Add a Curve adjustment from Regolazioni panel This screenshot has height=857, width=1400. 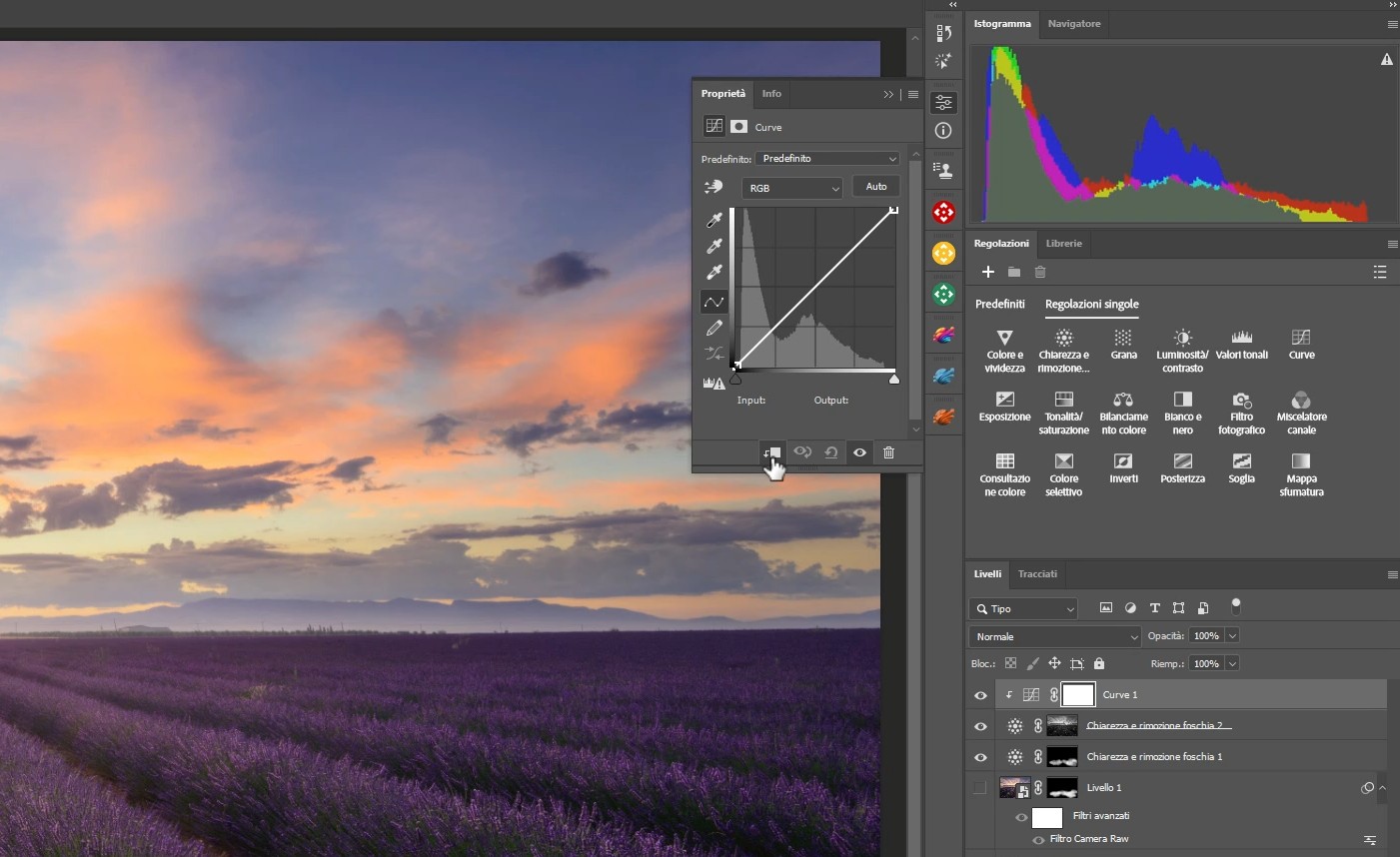(1301, 344)
